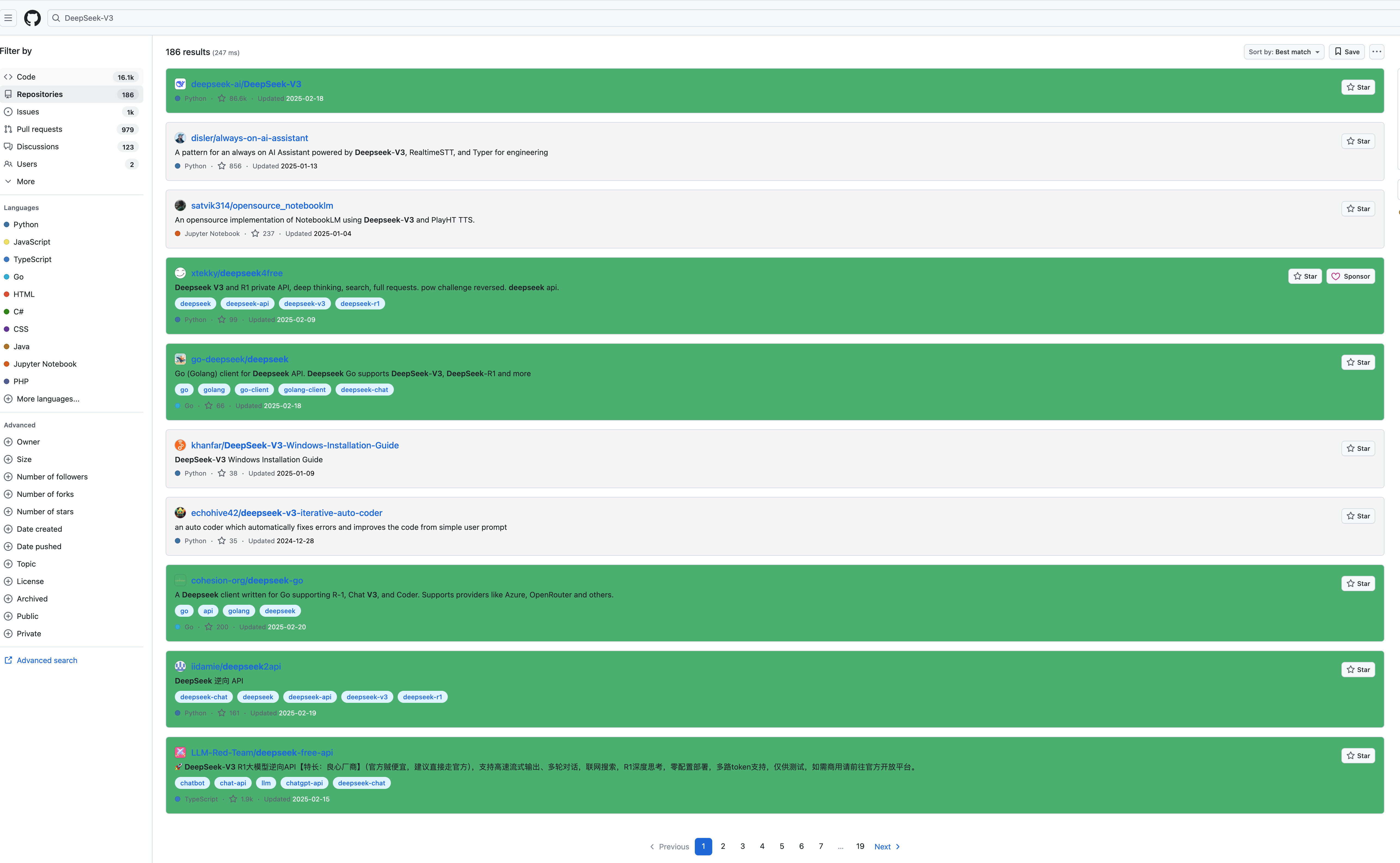Filter results by Issues
Screen dimensions: 1400x863
[71, 112]
